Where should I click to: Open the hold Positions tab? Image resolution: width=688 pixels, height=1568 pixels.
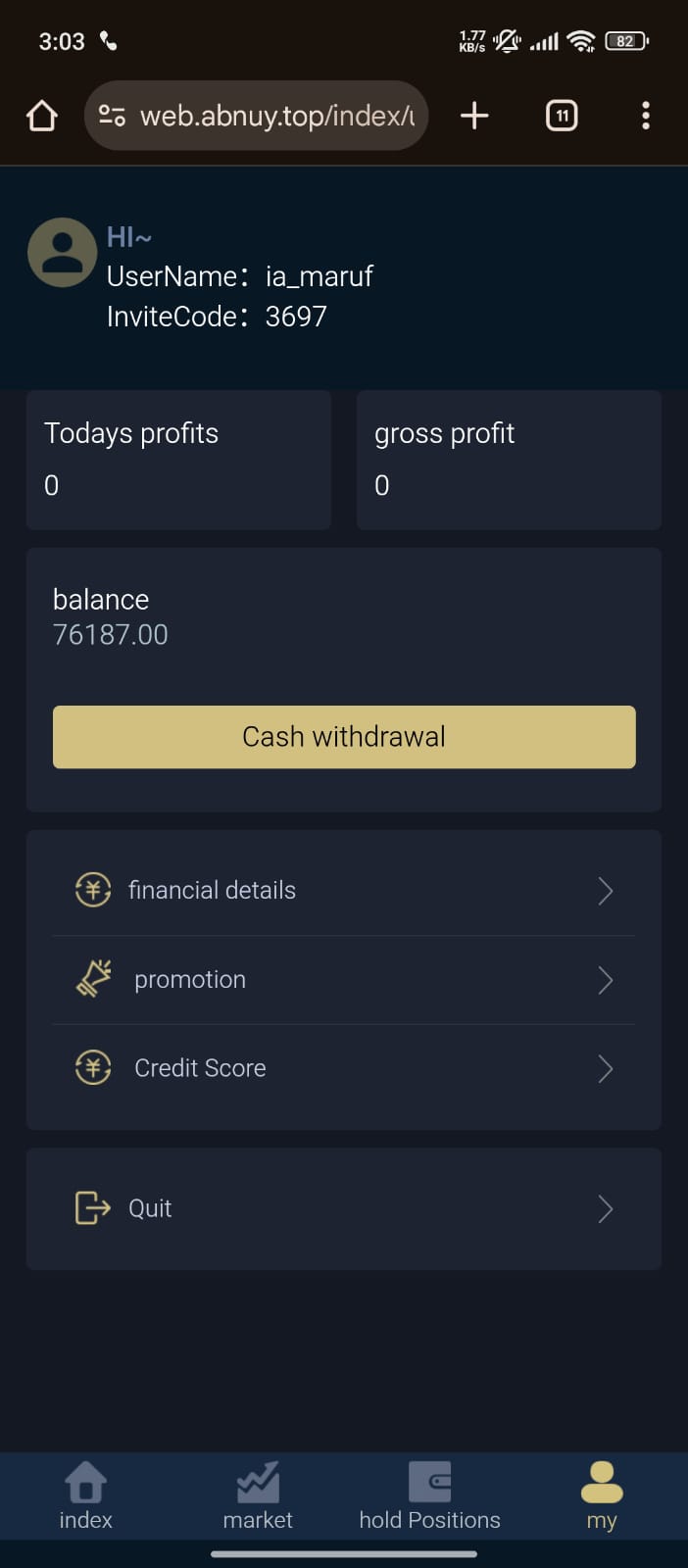(x=429, y=1496)
